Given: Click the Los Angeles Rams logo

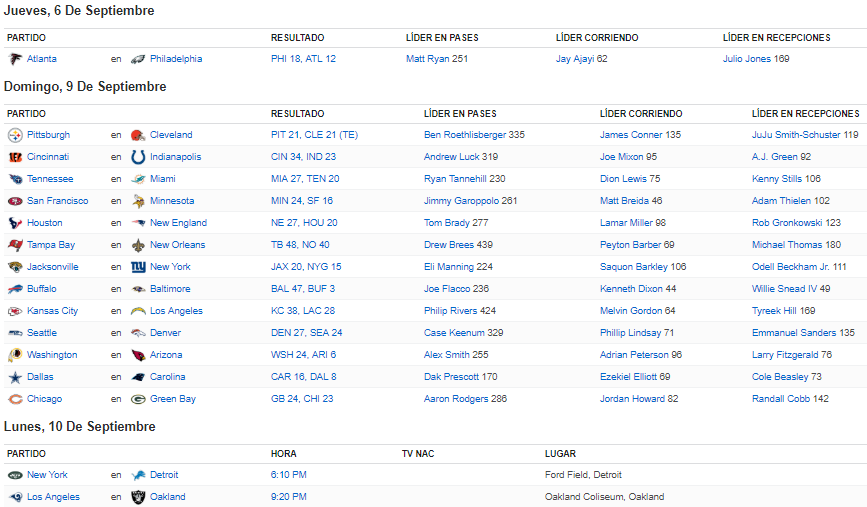Looking at the screenshot, I should pyautogui.click(x=15, y=497).
